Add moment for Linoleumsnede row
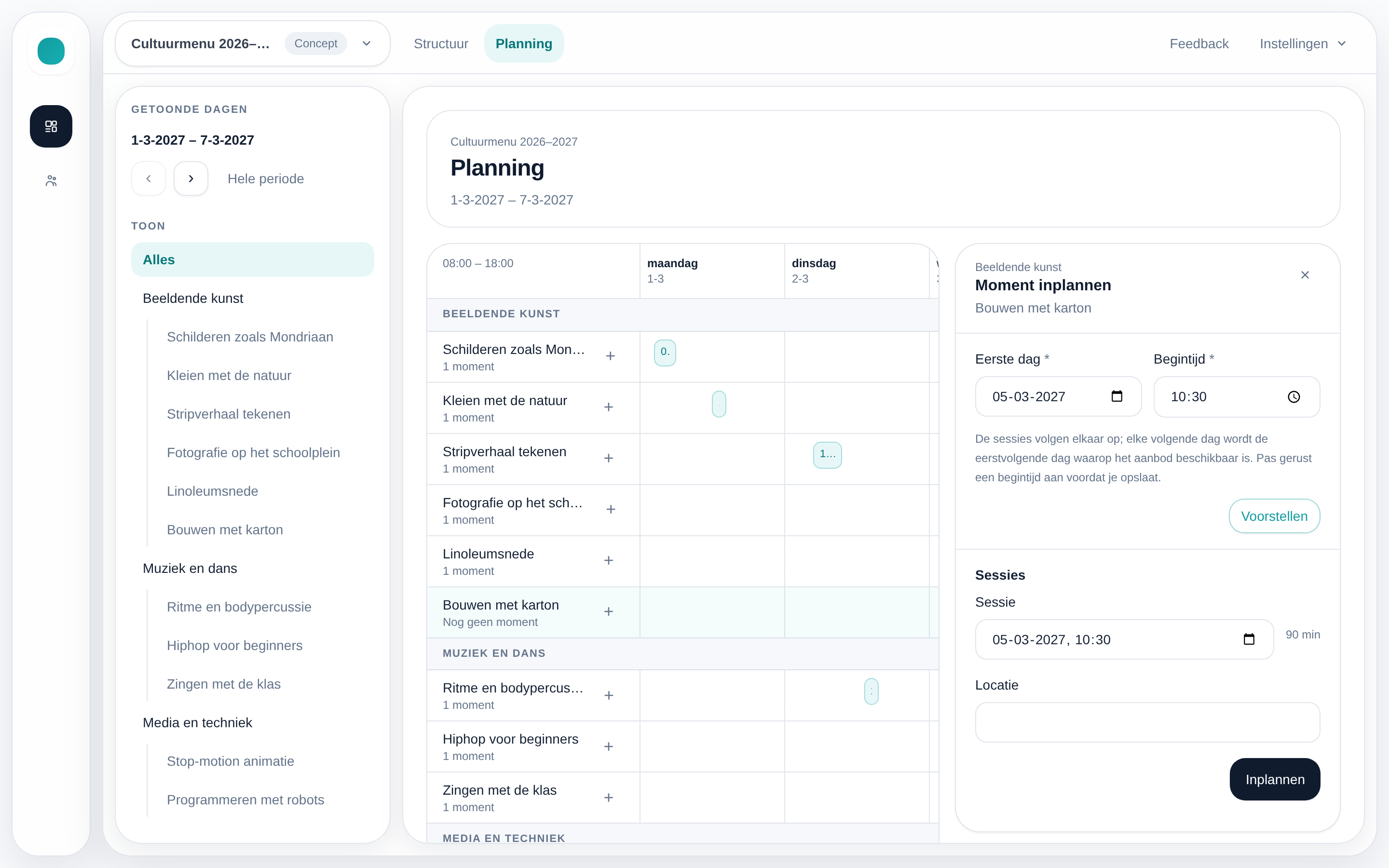 tap(608, 560)
